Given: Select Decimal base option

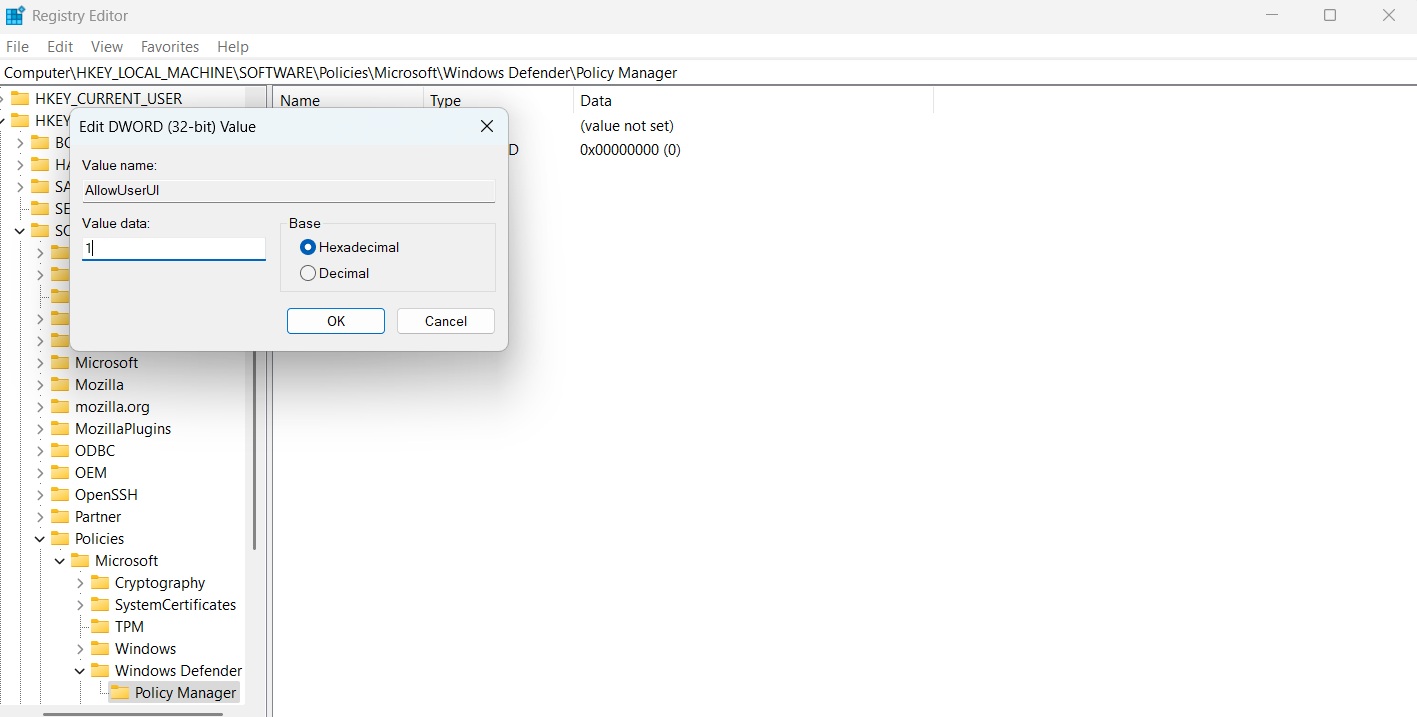Looking at the screenshot, I should [x=308, y=273].
